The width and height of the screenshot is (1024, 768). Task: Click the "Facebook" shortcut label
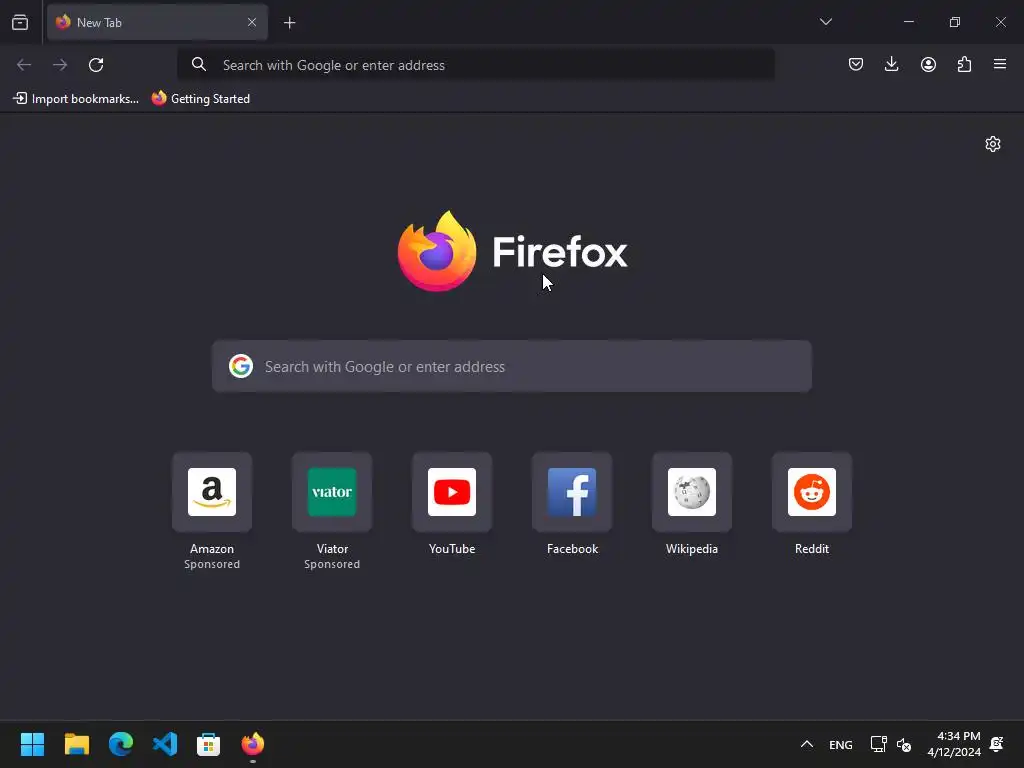tap(572, 549)
